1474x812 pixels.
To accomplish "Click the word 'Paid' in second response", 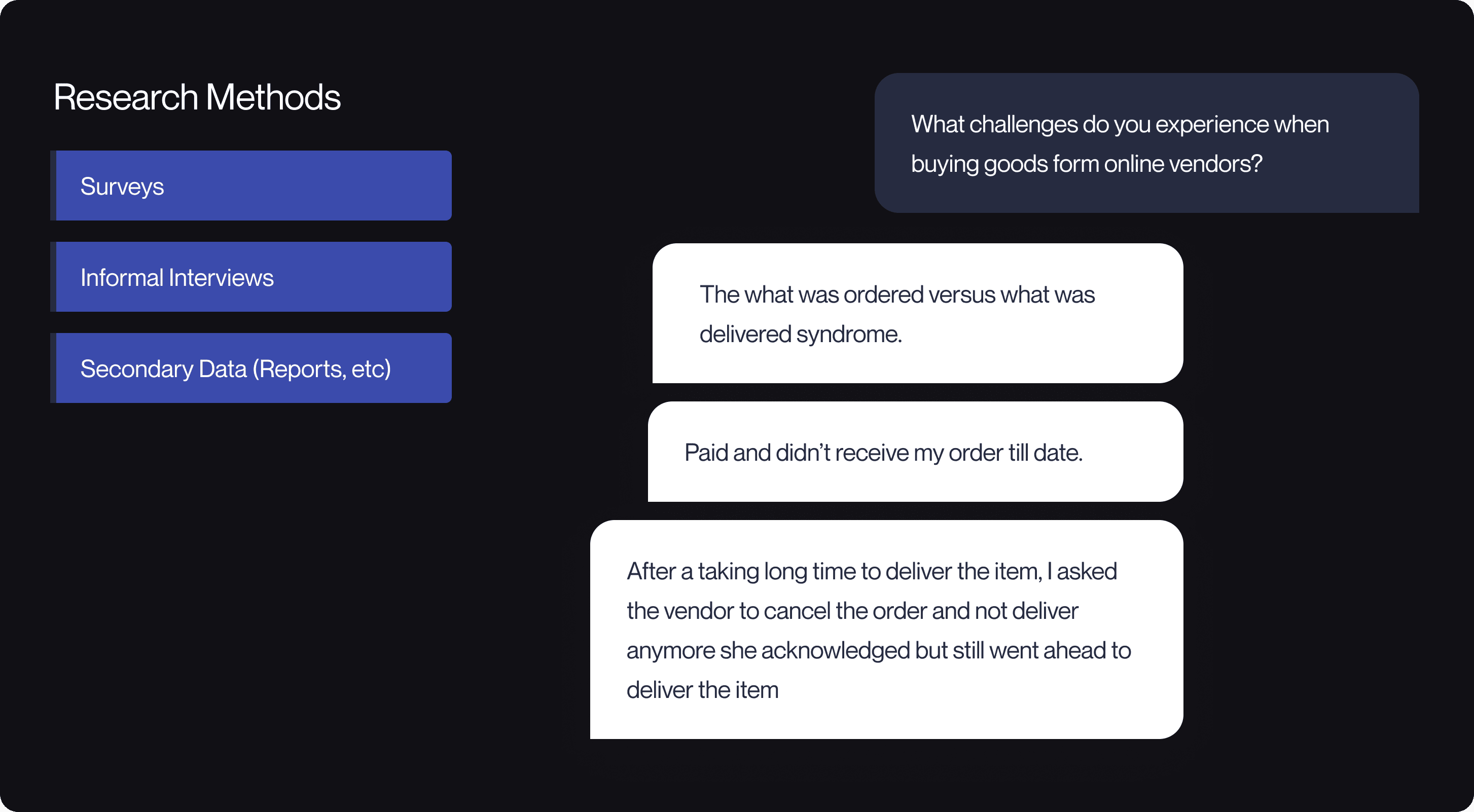I will coord(706,453).
